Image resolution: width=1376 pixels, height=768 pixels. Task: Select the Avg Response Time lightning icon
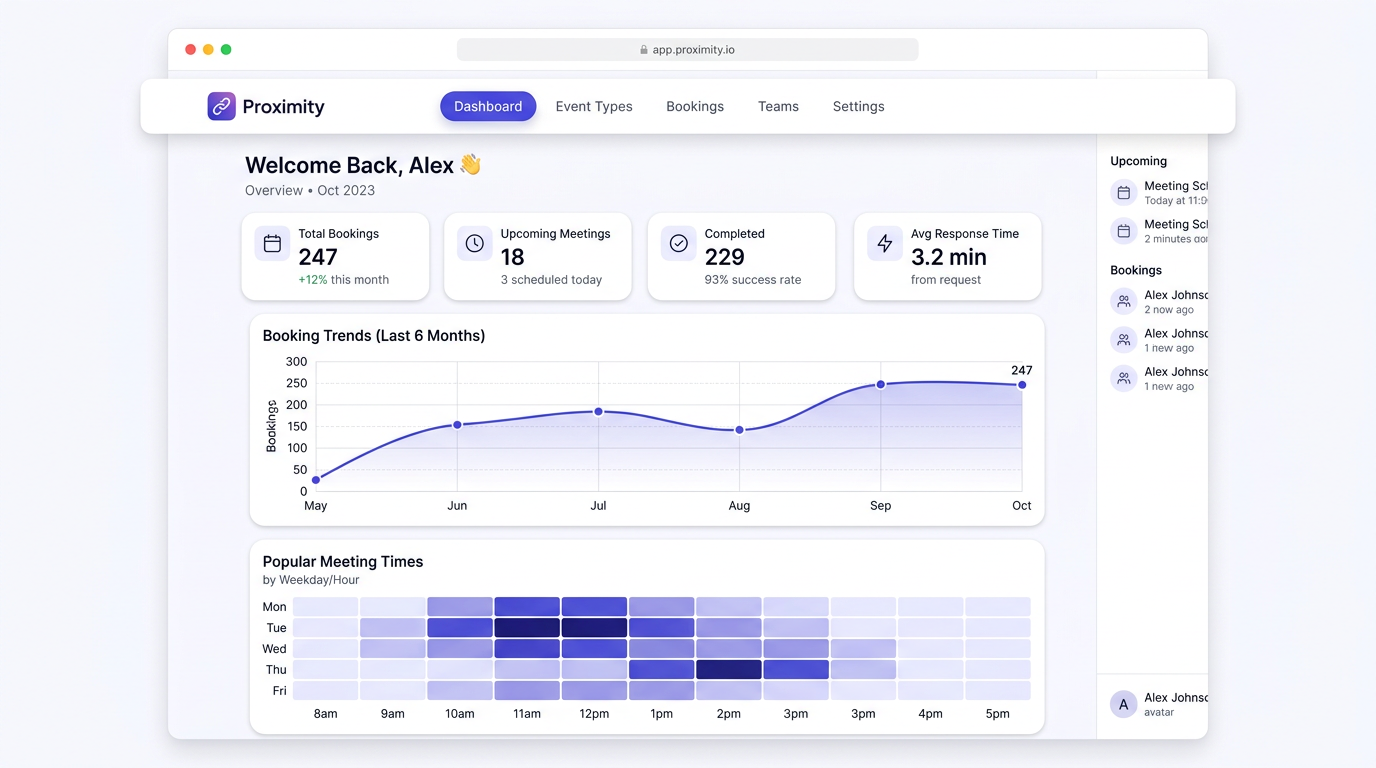point(884,242)
